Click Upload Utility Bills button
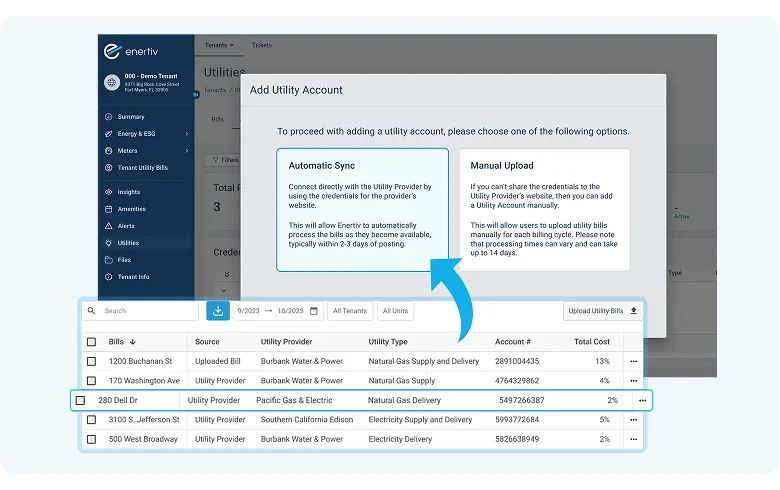This screenshot has height=490, width=780. 602,310
